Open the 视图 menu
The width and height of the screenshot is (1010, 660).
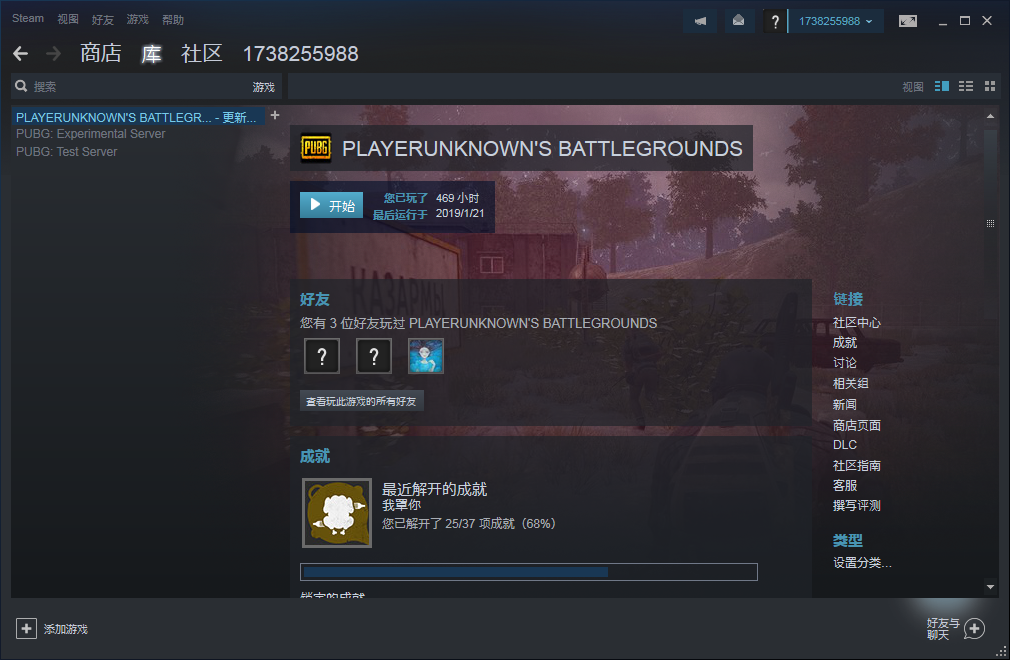click(68, 19)
